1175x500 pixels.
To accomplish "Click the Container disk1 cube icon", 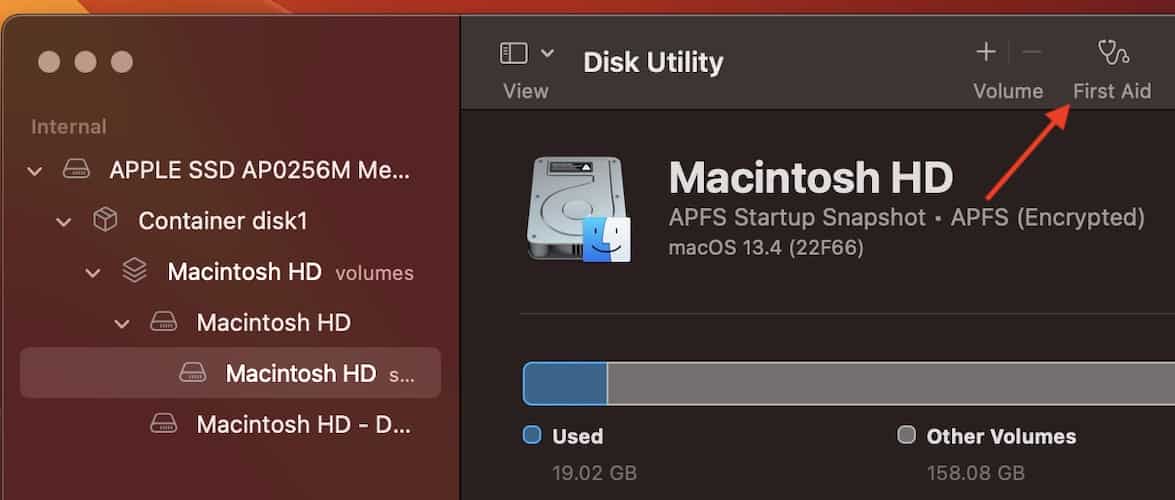I will coord(105,221).
